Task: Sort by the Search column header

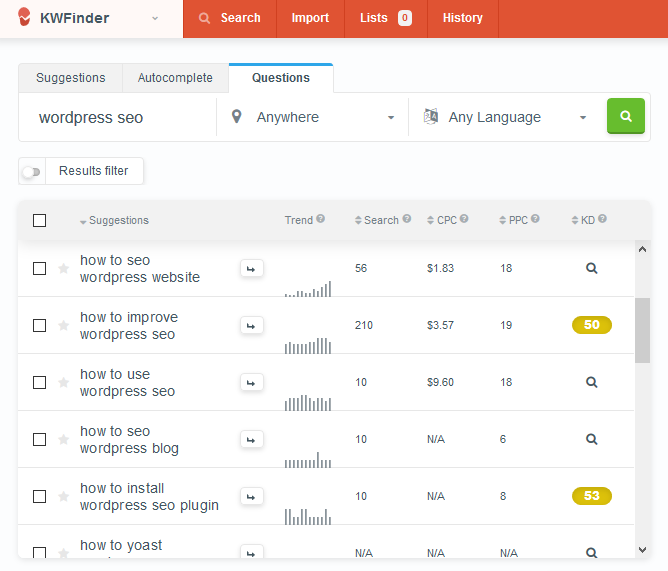Action: coord(377,220)
